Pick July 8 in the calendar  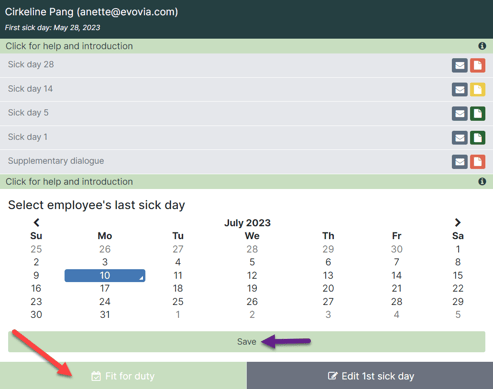pos(458,262)
